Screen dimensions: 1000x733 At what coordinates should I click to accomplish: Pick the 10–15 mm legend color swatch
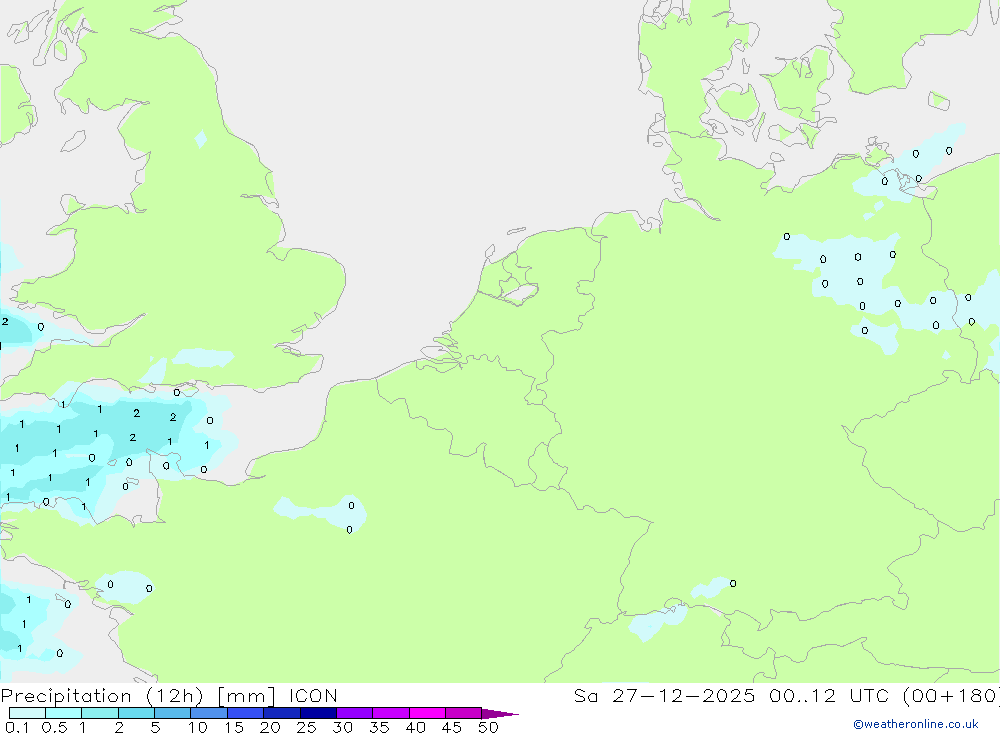(x=209, y=713)
